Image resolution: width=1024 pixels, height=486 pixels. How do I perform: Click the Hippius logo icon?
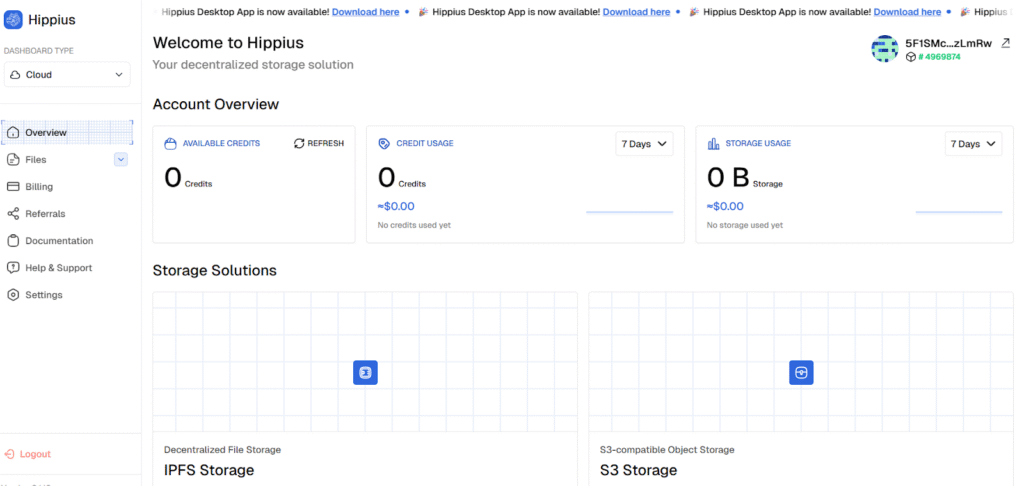coord(14,20)
